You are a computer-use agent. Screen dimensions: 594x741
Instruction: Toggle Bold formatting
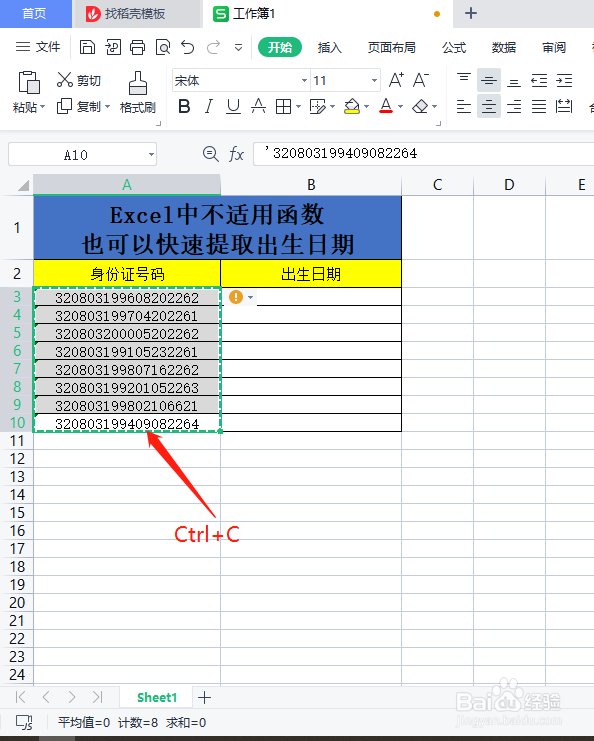tap(184, 107)
